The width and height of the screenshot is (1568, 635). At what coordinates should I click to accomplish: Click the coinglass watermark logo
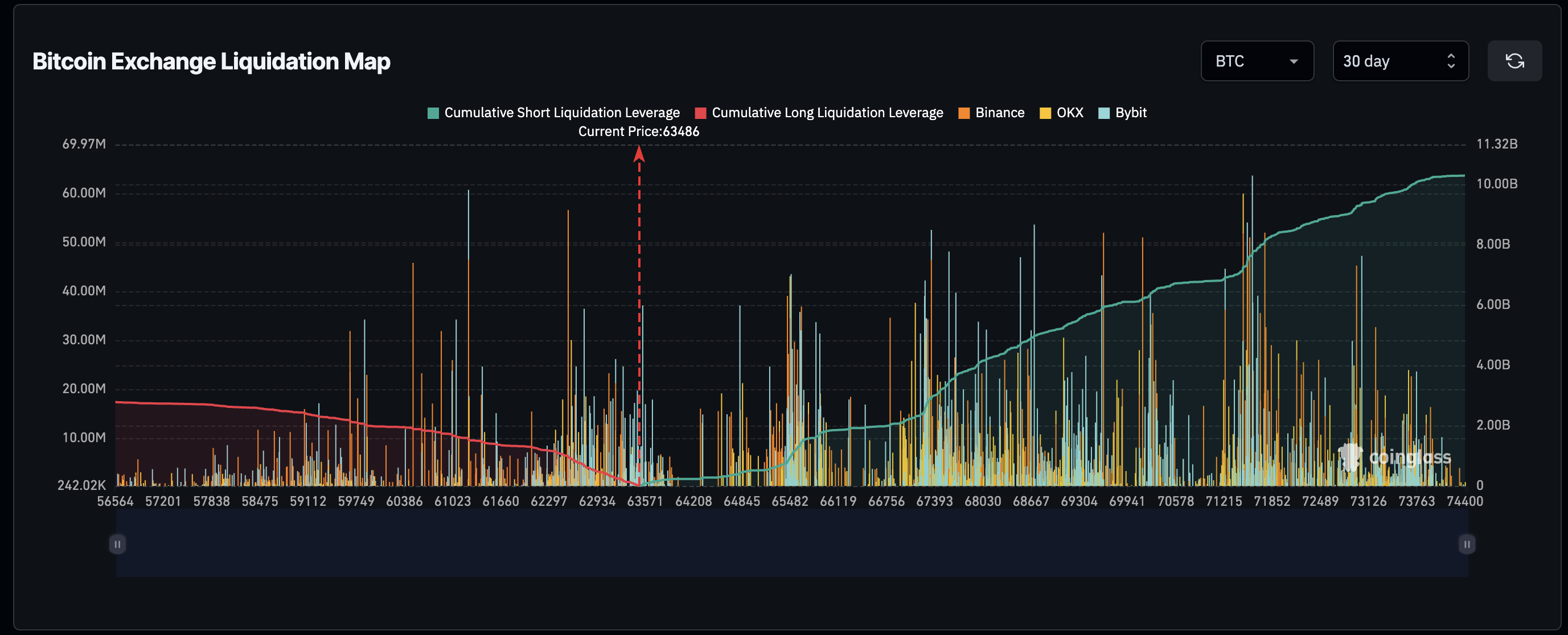click(x=1394, y=457)
